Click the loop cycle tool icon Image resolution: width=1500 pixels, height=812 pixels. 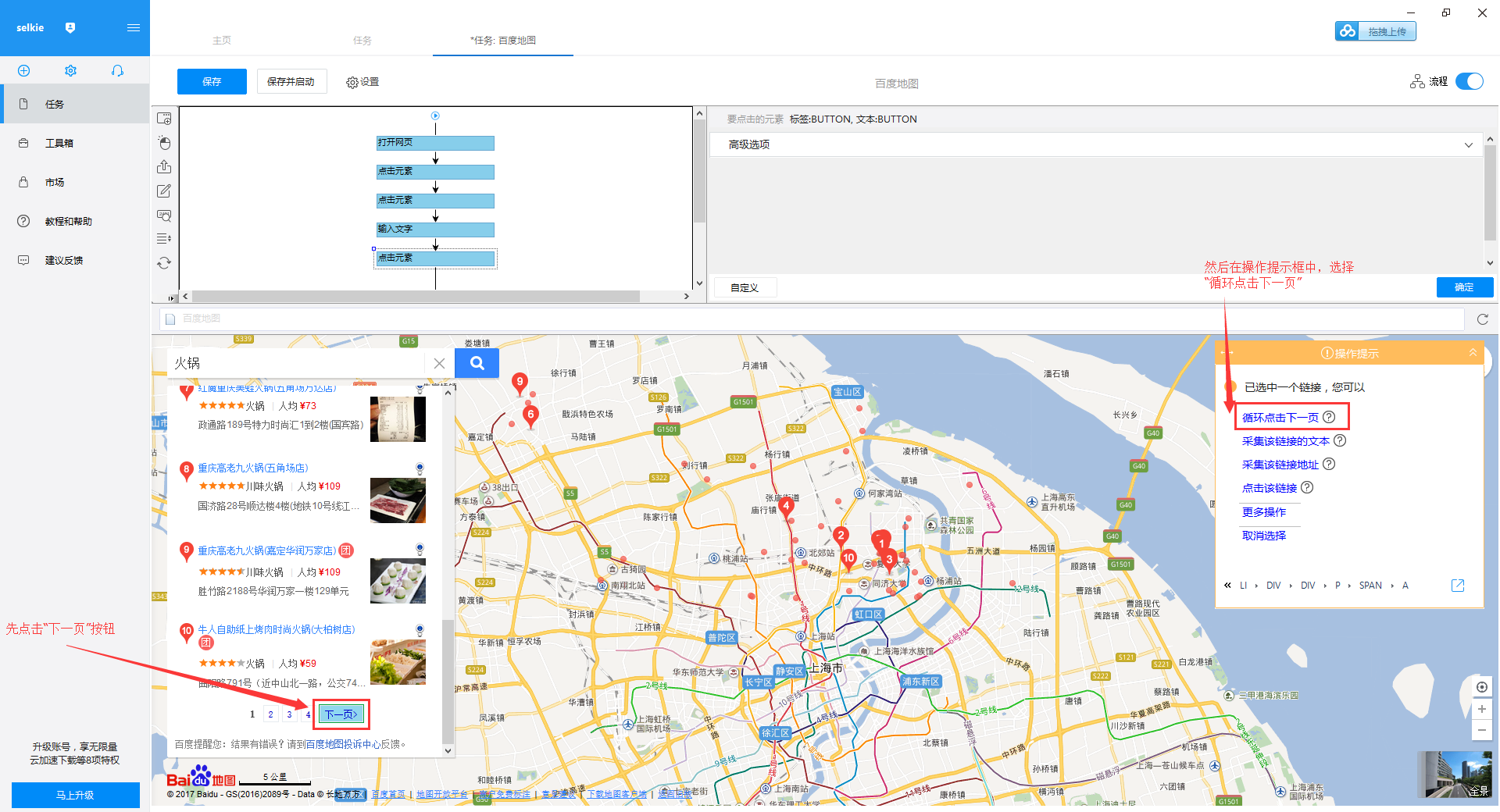tap(164, 263)
